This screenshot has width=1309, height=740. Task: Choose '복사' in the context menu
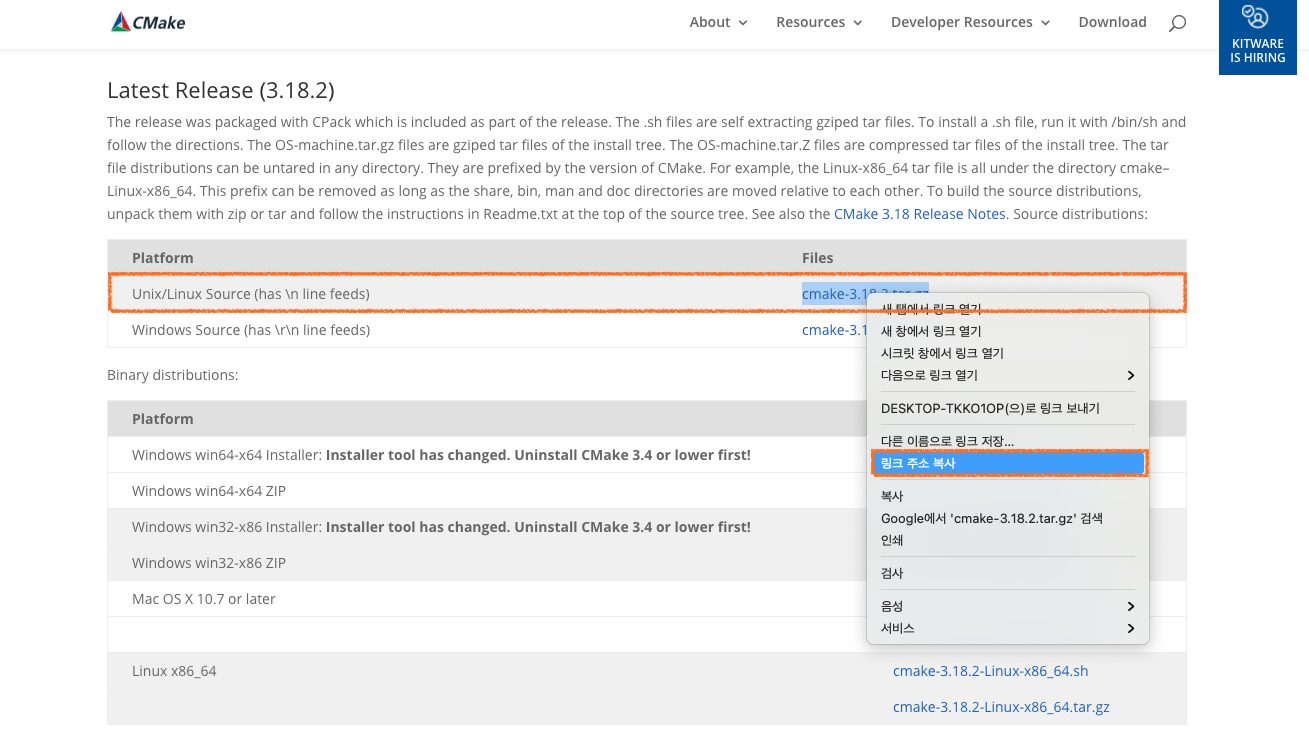point(1008,496)
